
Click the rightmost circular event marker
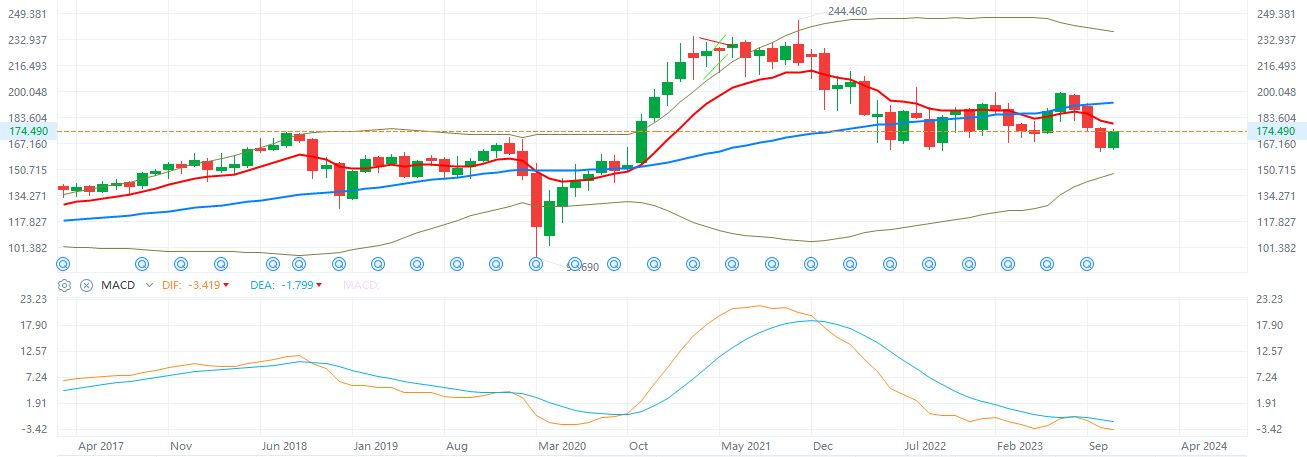pyautogui.click(x=1088, y=264)
